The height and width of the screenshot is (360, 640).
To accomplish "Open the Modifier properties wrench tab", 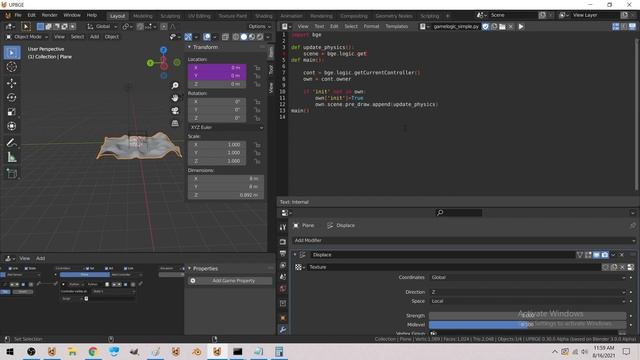I will [x=283, y=329].
